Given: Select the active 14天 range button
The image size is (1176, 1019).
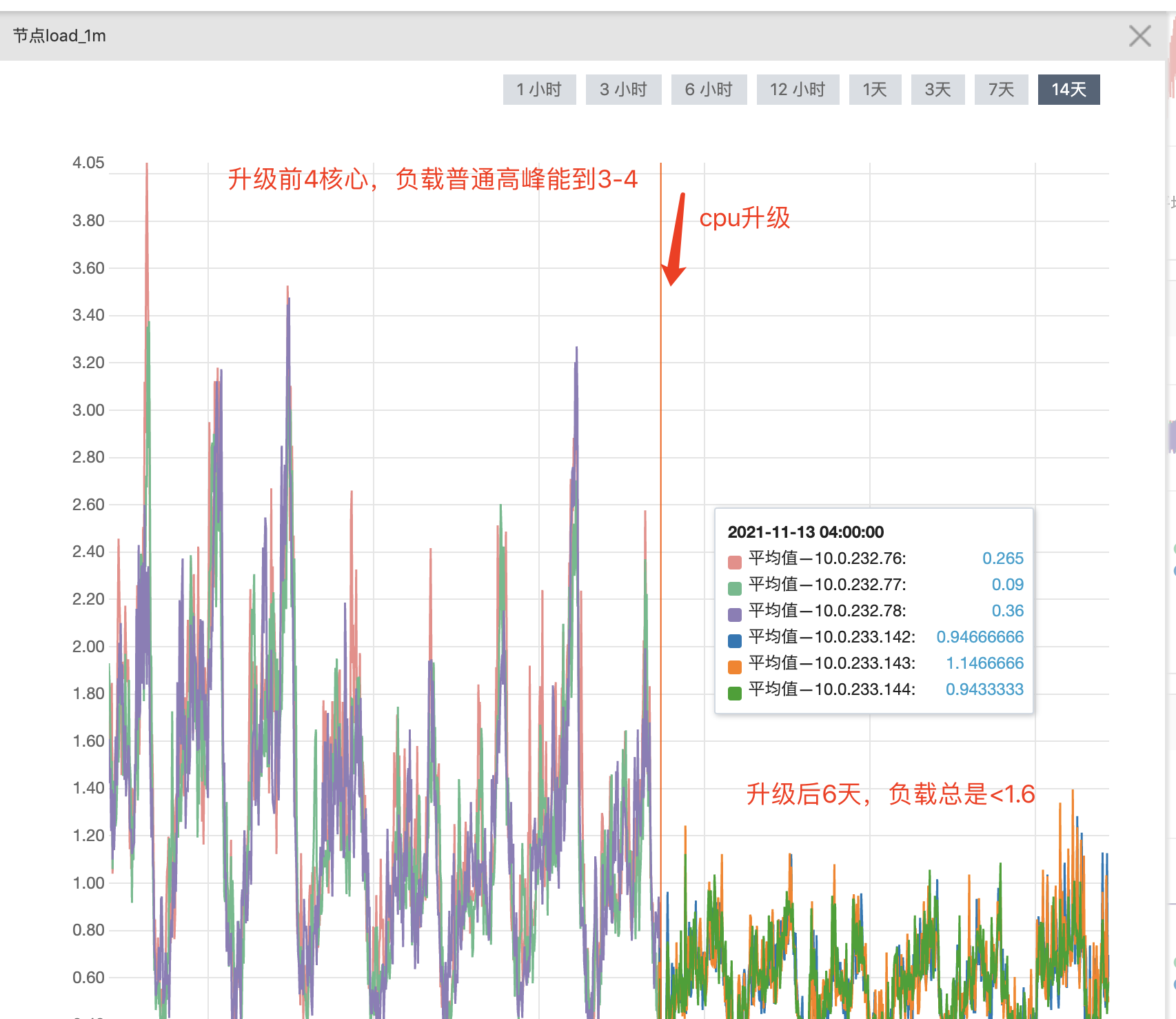Looking at the screenshot, I should click(x=1068, y=90).
